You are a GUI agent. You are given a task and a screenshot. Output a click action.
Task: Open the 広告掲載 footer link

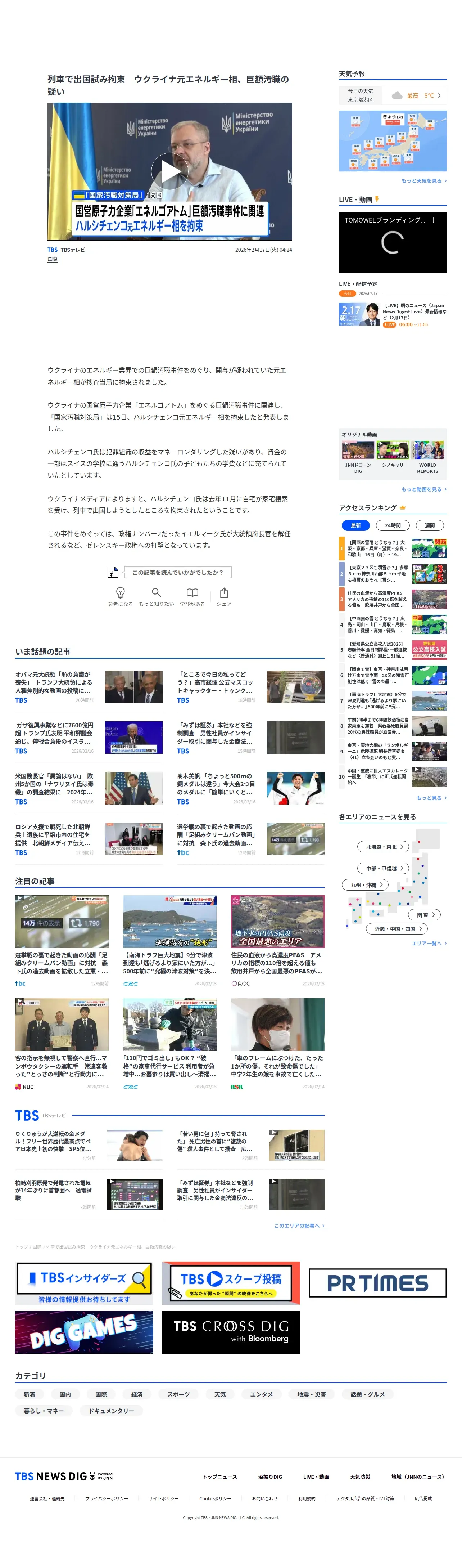click(x=423, y=1498)
